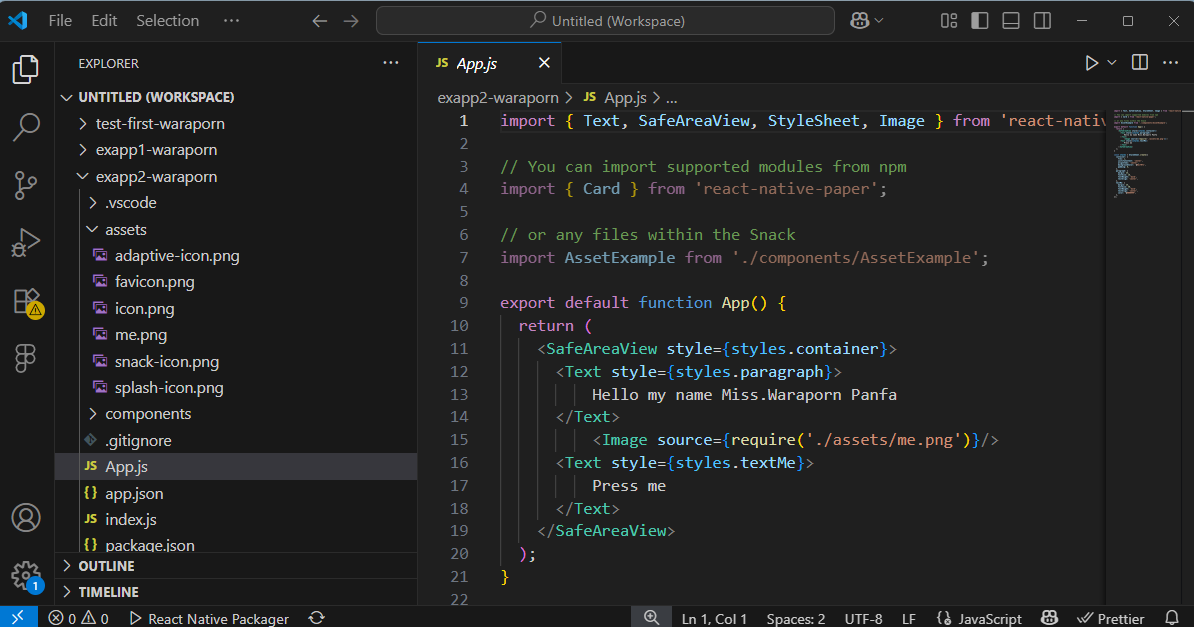Screen dimensions: 1194x627
Task: Close the App.js editor tab
Action: pyautogui.click(x=544, y=63)
